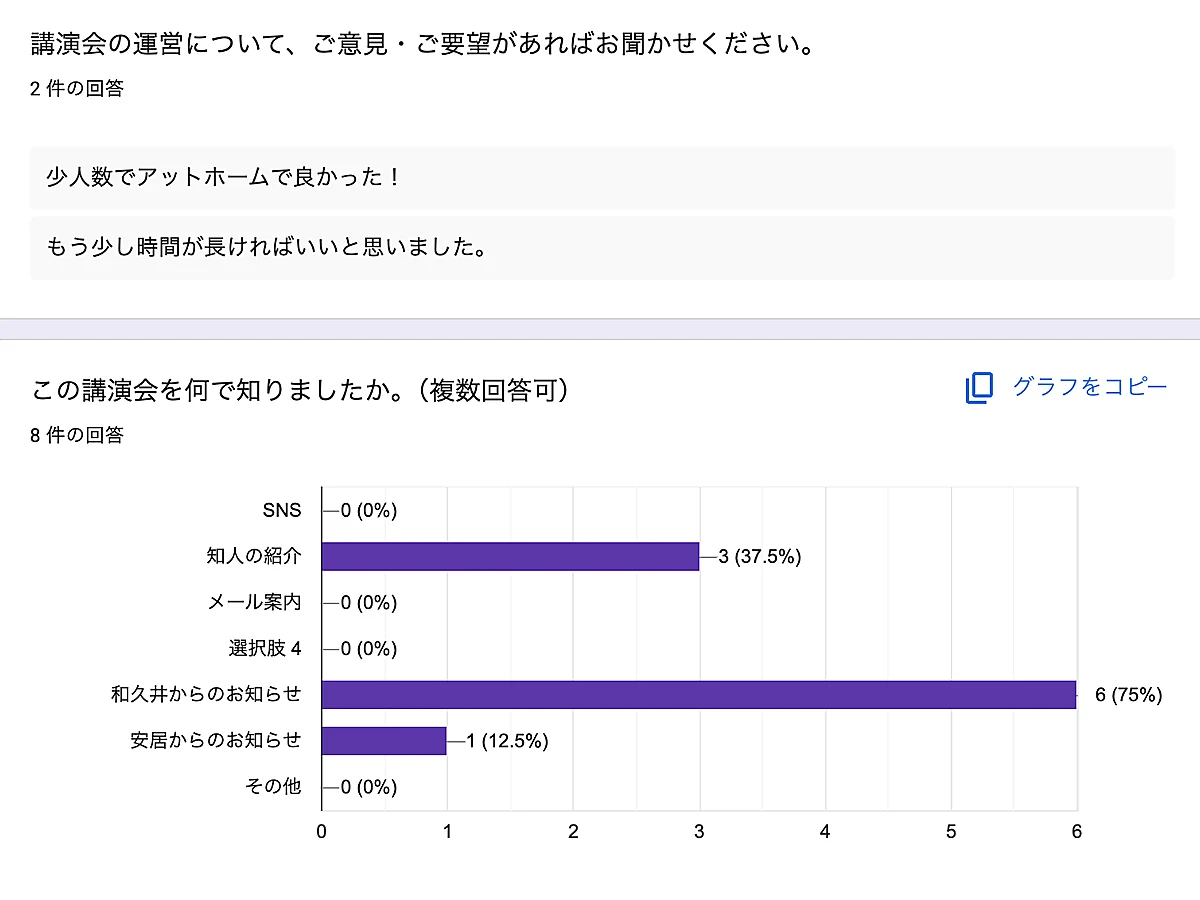The image size is (1200, 900).
Task: Click the 8 件の回答 count
Action: [77, 435]
